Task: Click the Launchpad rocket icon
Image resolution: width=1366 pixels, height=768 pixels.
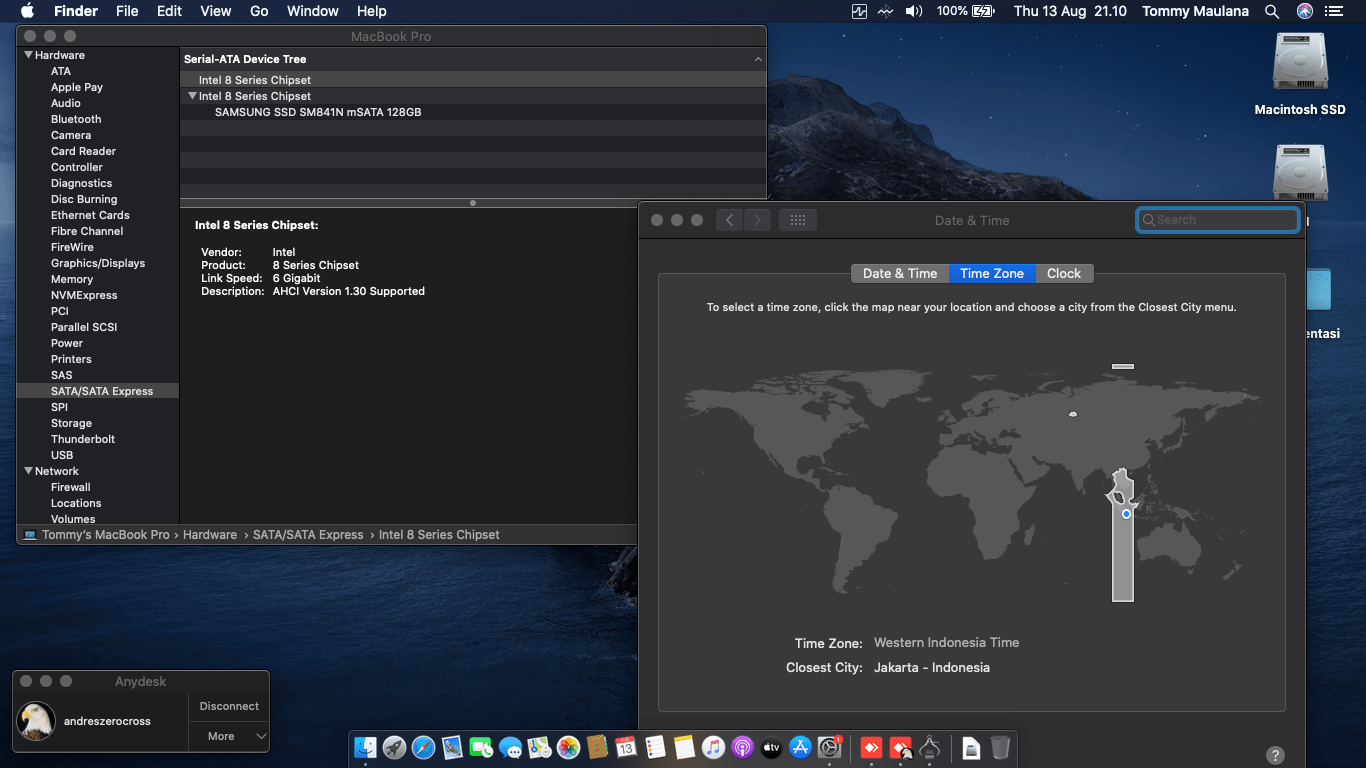Action: pos(394,747)
